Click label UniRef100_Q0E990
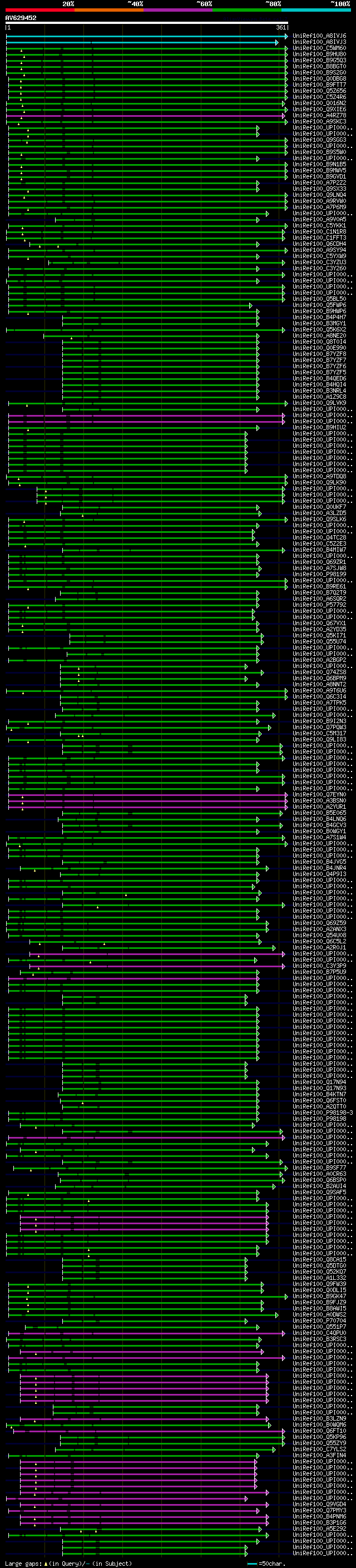356x1568 pixels. tap(319, 348)
